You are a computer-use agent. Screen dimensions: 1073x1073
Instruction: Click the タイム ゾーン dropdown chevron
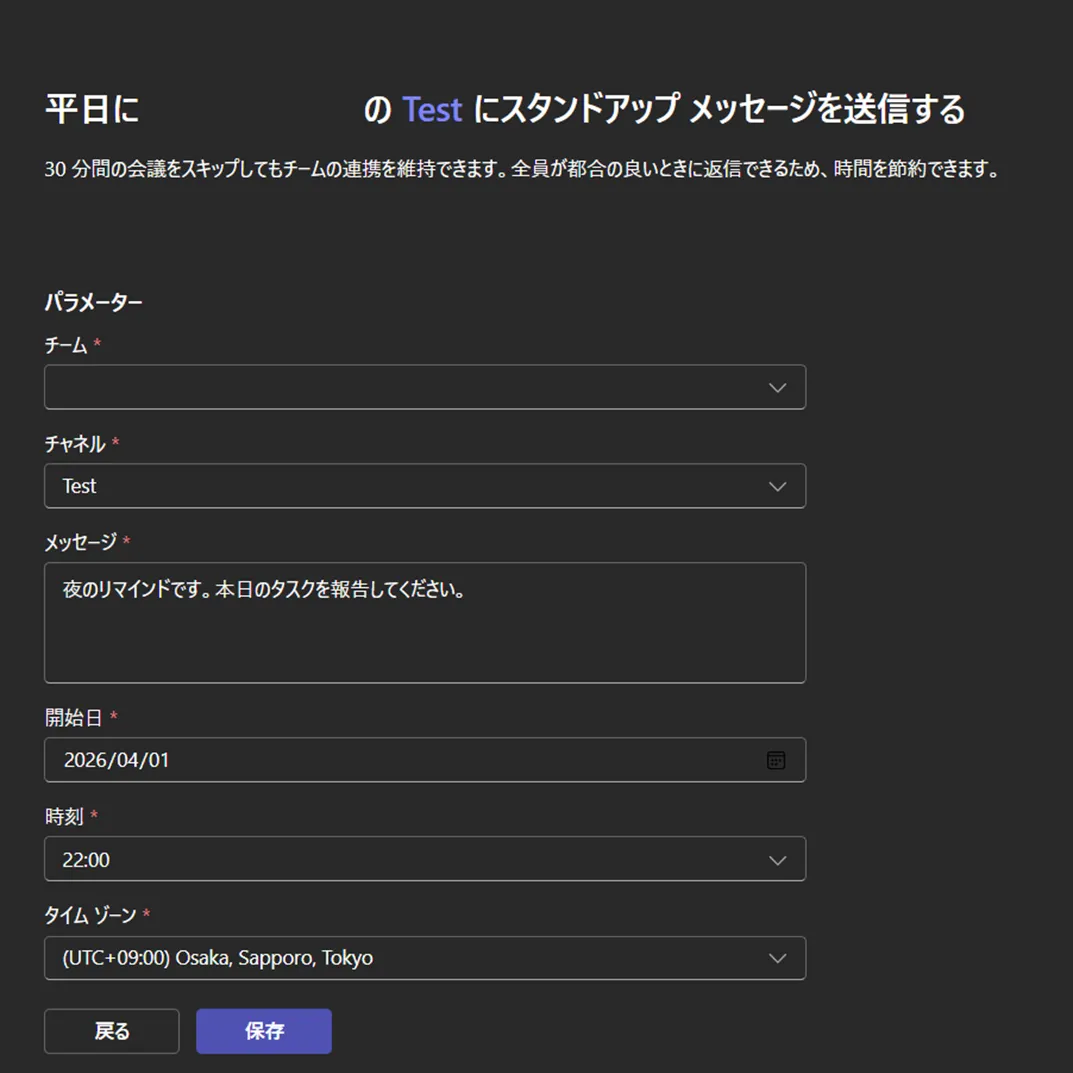click(777, 957)
